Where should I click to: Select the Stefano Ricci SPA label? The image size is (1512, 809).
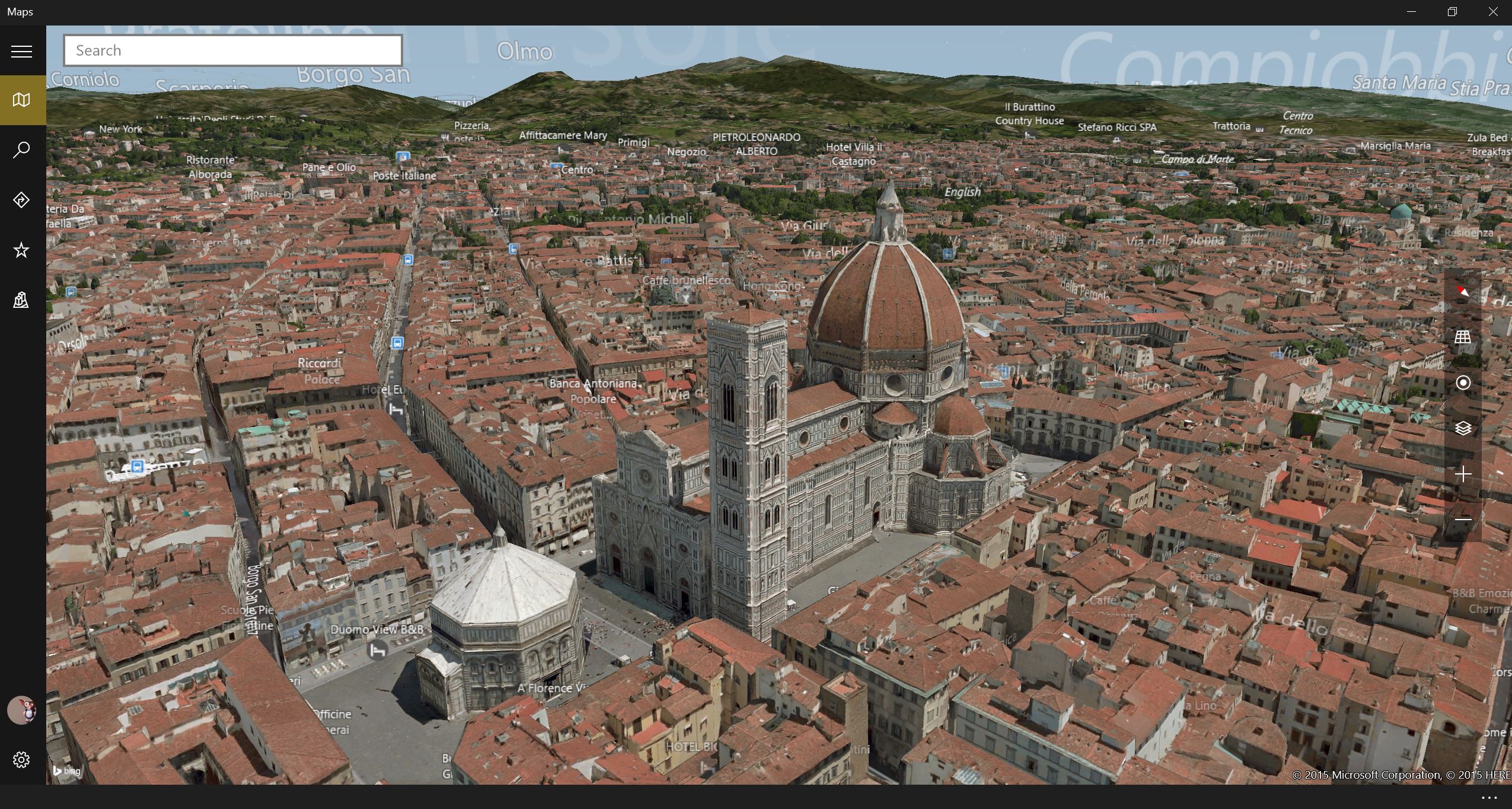[1117, 127]
